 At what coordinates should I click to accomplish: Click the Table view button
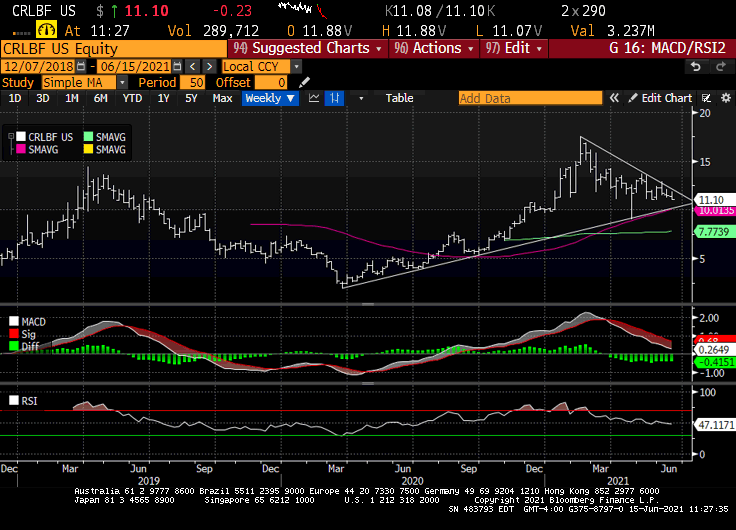(399, 98)
